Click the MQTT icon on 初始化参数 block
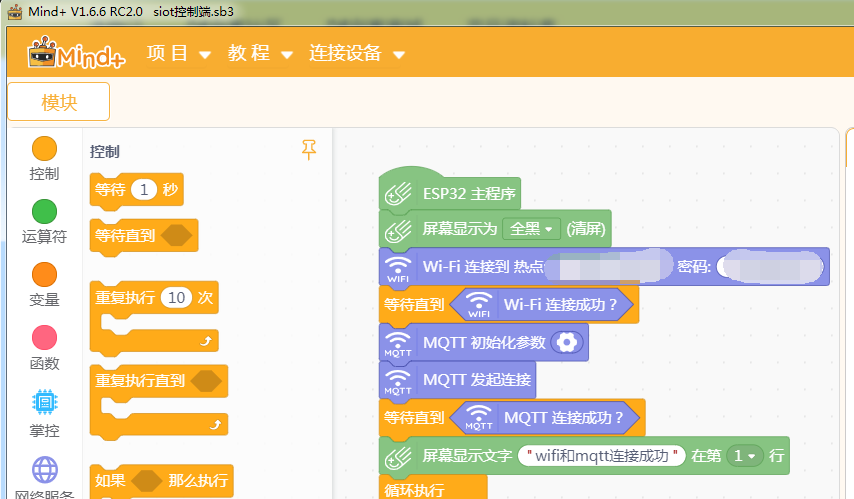The width and height of the screenshot is (854, 499). [x=398, y=343]
